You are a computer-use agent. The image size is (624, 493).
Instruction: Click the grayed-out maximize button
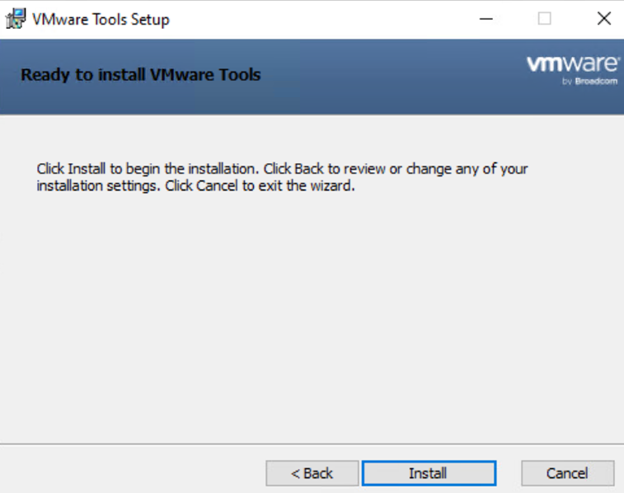point(545,19)
